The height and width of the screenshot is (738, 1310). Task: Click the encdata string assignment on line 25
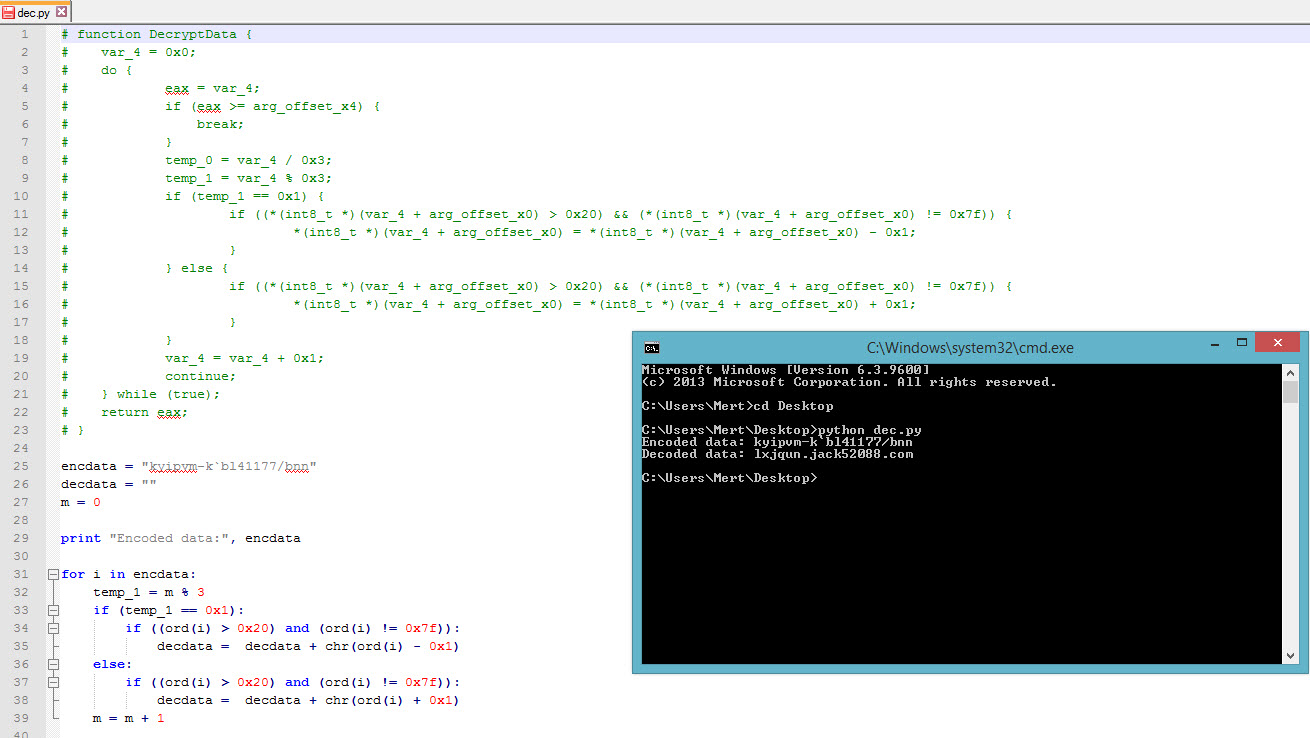point(188,466)
